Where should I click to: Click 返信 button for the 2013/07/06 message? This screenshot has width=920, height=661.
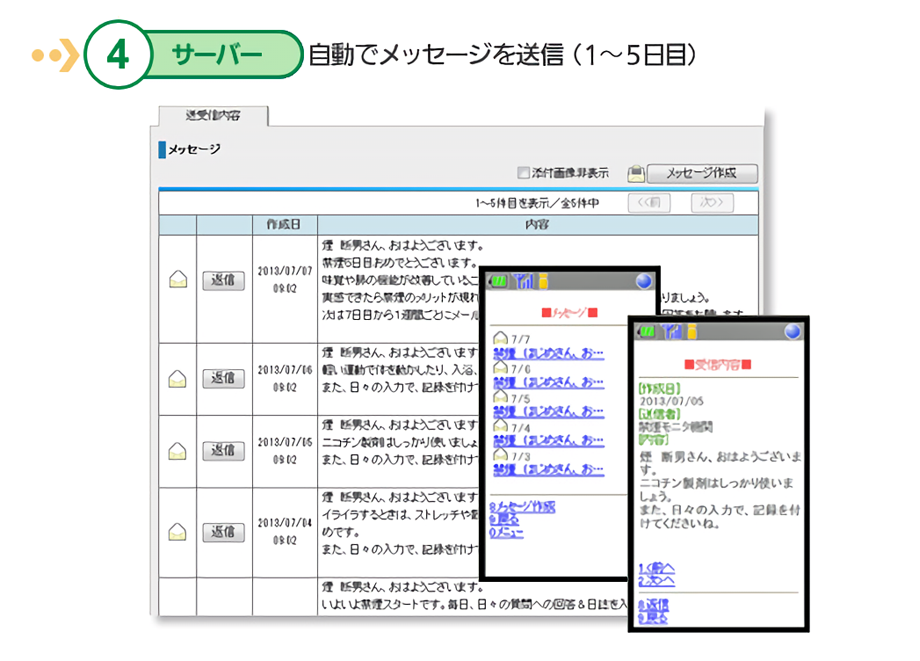tap(223, 378)
